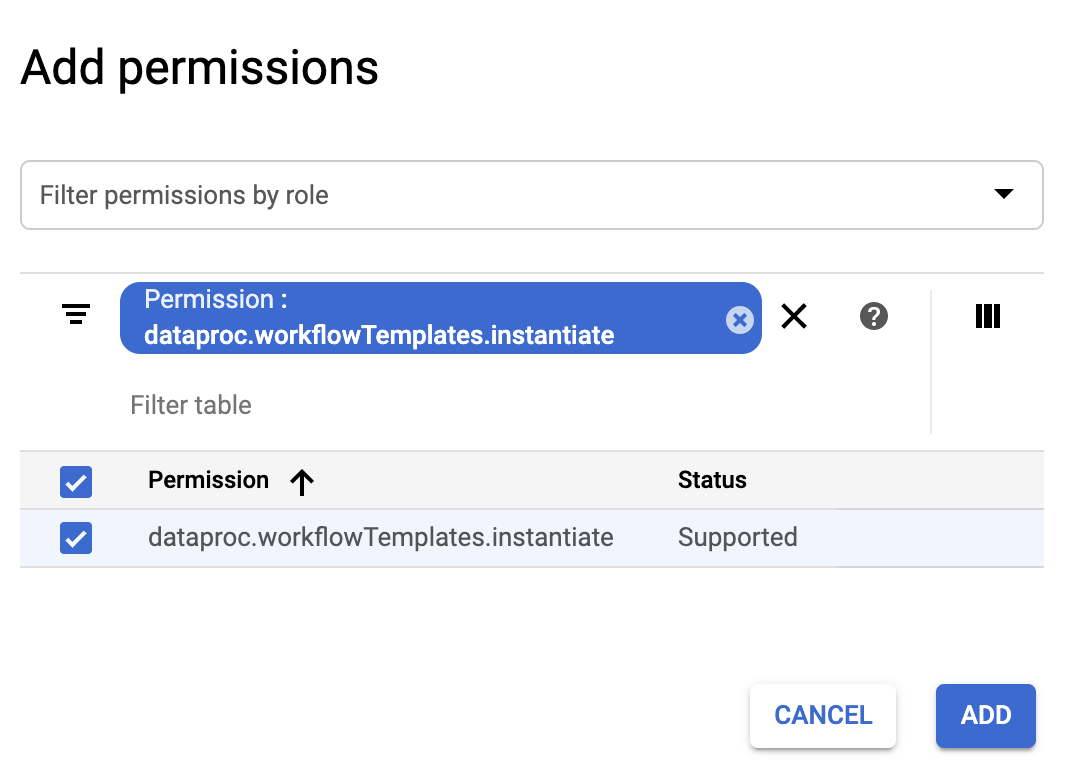Open the column display options icon
Screen dimensions: 1076x770
pos(987,316)
